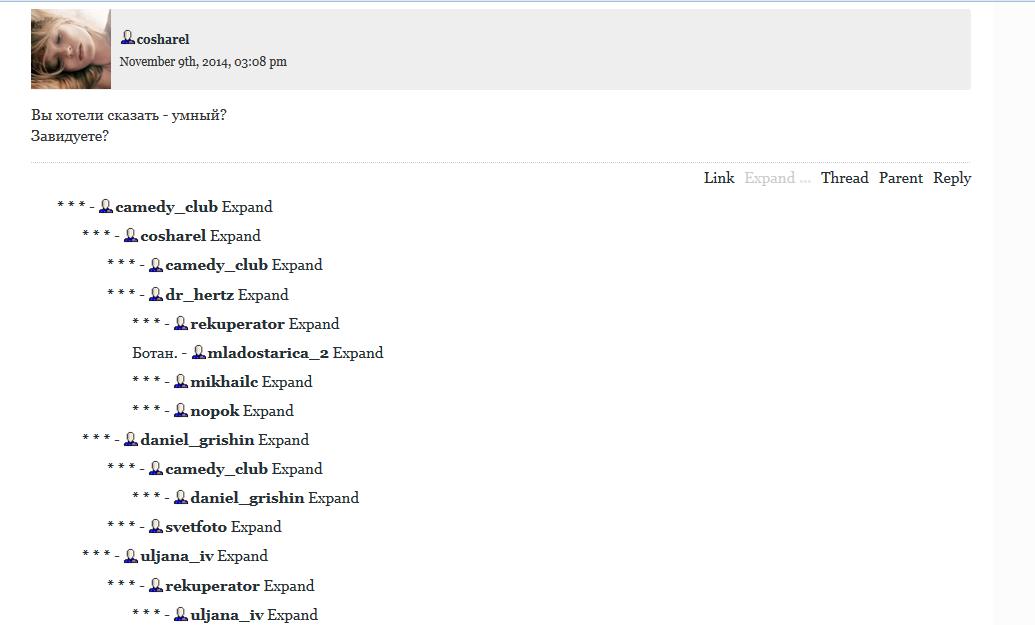
Task: Expand the dr_hertz comment
Action: (263, 294)
